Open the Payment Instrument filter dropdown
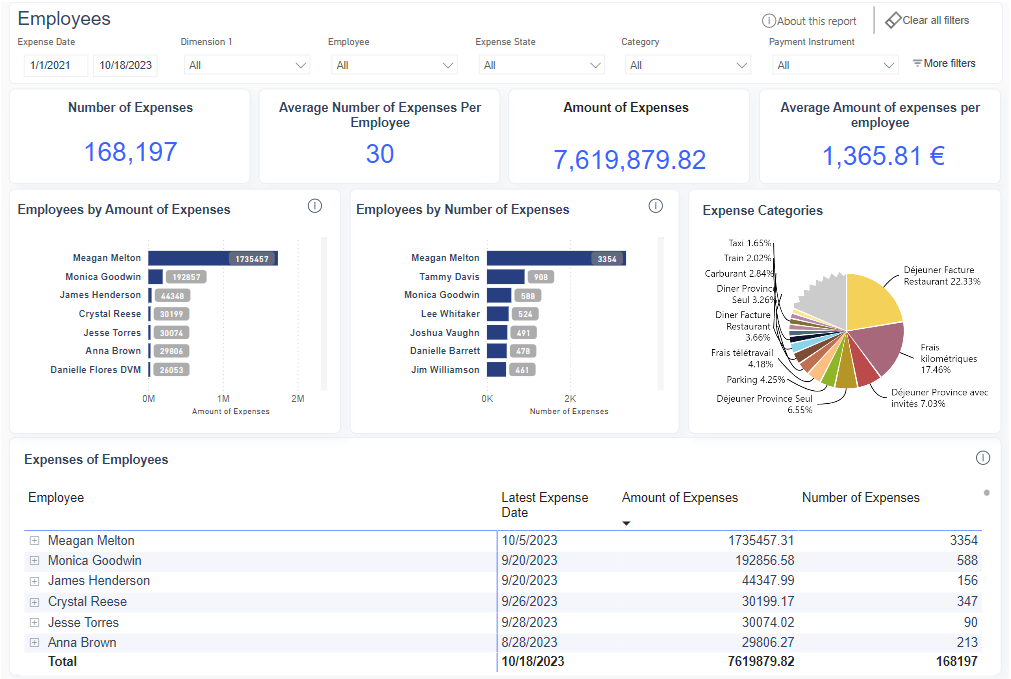1011x679 pixels. 835,65
